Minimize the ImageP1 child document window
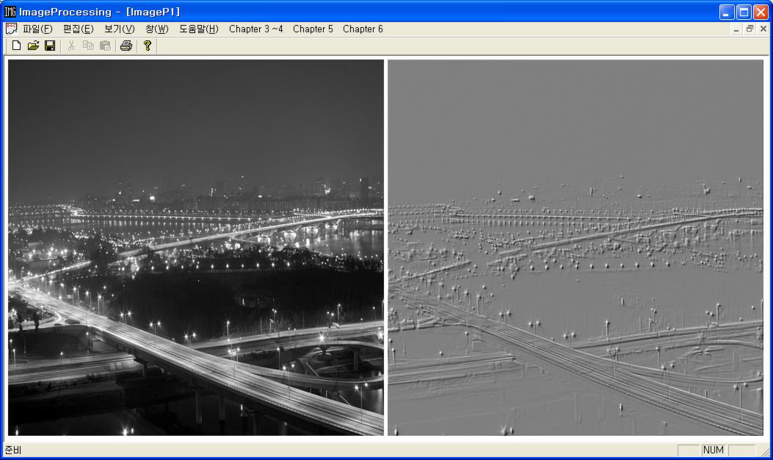 click(736, 29)
